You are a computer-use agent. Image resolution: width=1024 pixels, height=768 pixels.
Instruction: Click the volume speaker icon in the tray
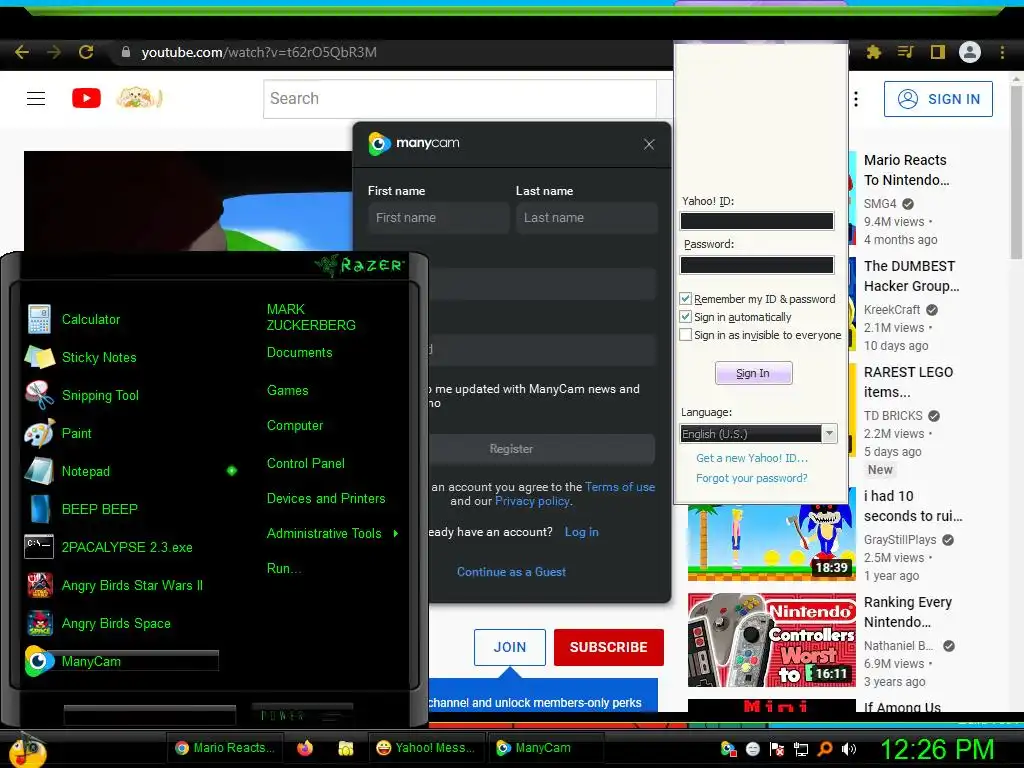849,749
